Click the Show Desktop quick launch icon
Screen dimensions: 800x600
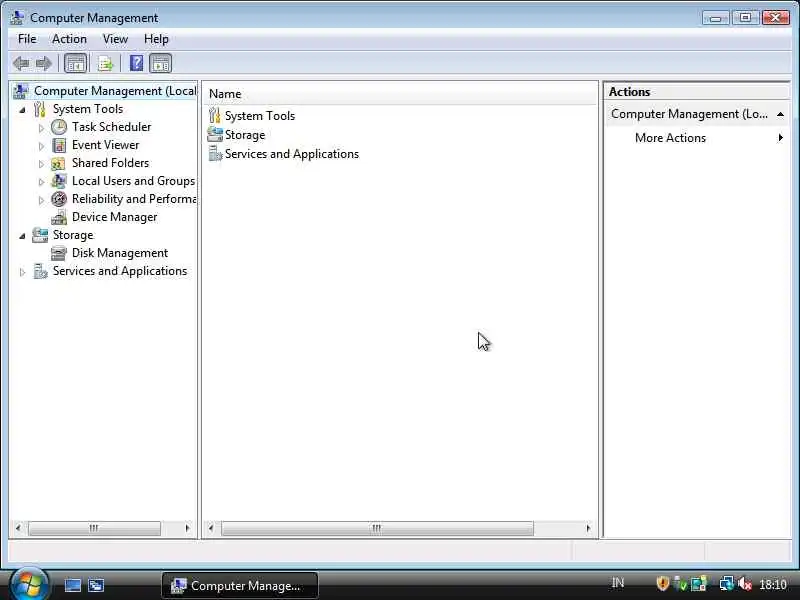coord(72,585)
